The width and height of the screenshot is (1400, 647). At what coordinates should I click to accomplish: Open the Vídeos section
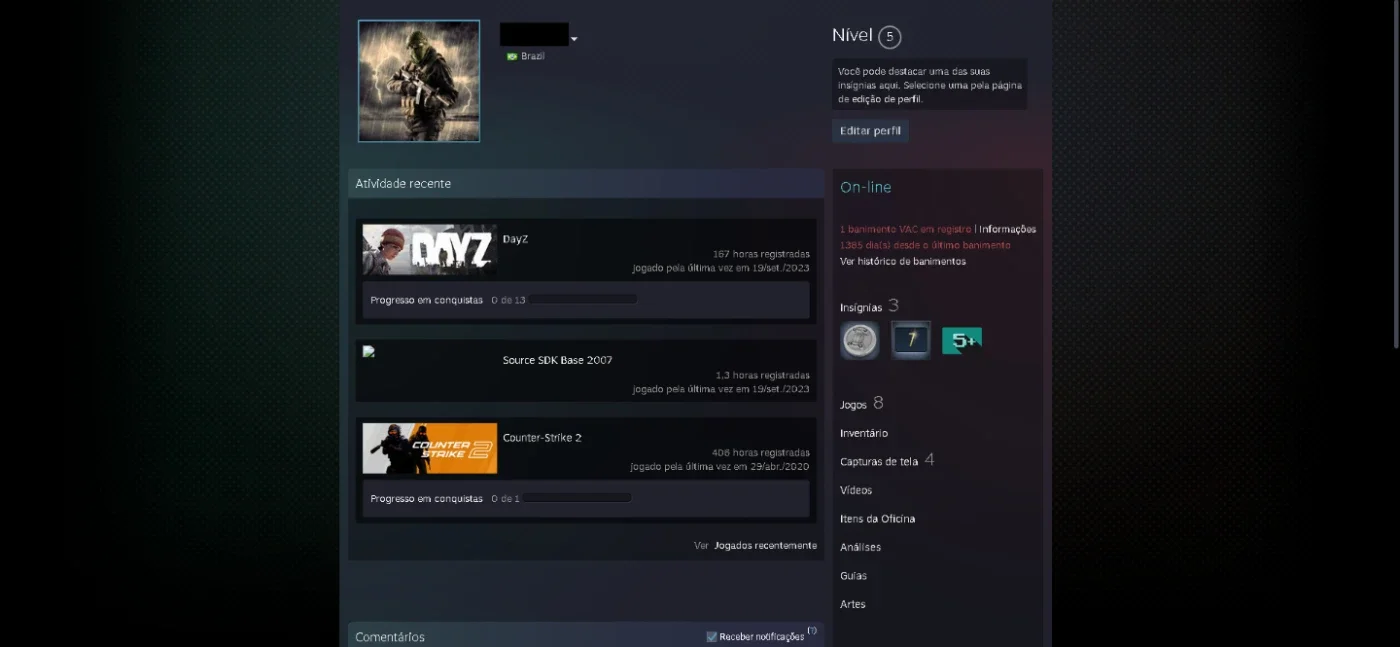pos(856,490)
